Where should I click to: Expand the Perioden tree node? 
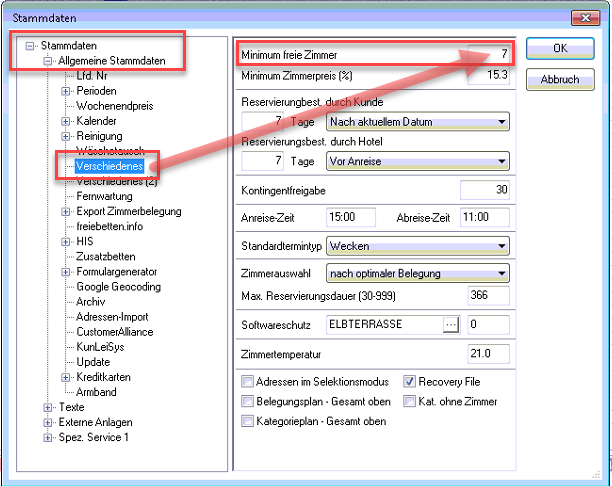pyautogui.click(x=65, y=91)
